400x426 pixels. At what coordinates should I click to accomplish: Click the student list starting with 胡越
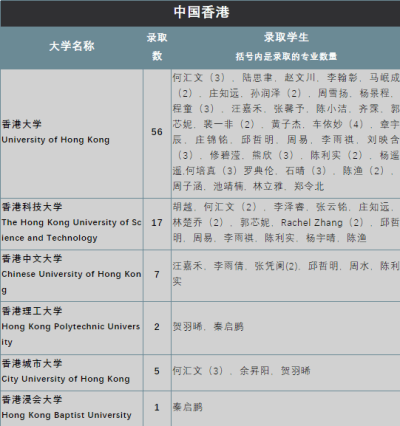point(286,222)
